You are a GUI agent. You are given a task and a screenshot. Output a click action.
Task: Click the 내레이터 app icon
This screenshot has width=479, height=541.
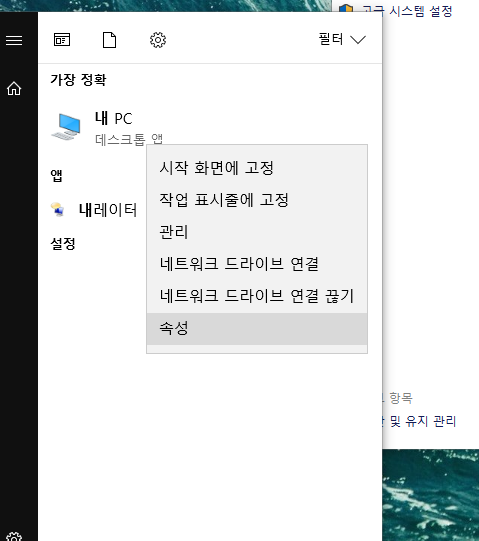[58, 209]
